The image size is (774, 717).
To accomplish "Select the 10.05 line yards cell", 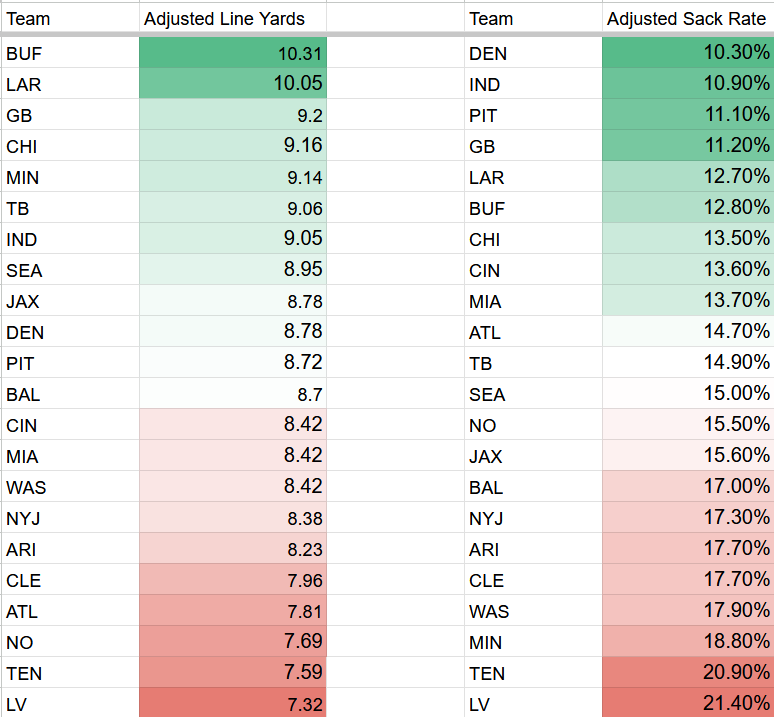I will (x=233, y=85).
